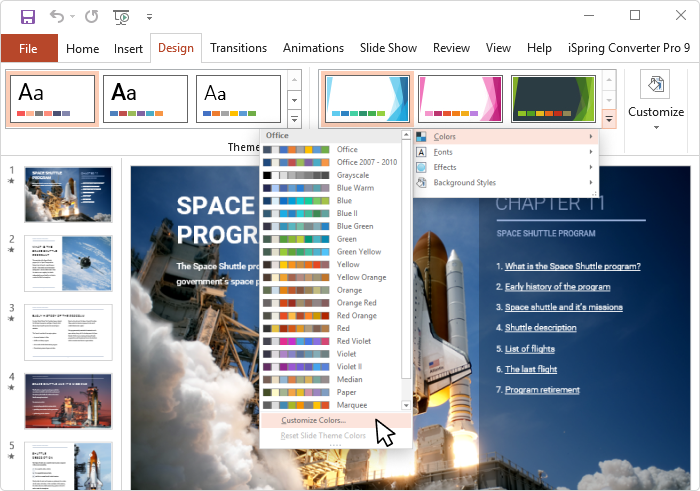Click the Redo/Repeat icon
This screenshot has width=700, height=491.
click(x=92, y=17)
